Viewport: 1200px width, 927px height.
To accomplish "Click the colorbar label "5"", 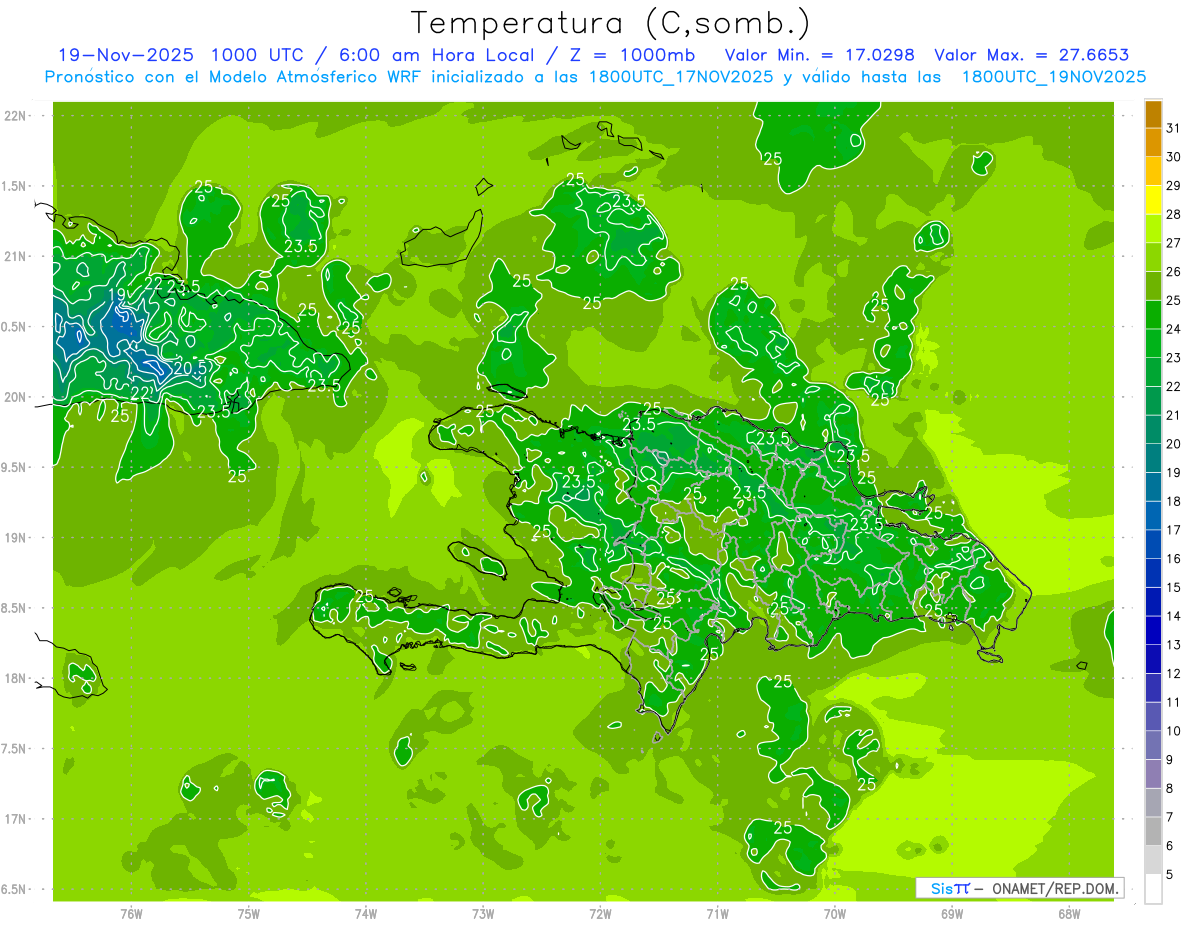I will [1170, 875].
